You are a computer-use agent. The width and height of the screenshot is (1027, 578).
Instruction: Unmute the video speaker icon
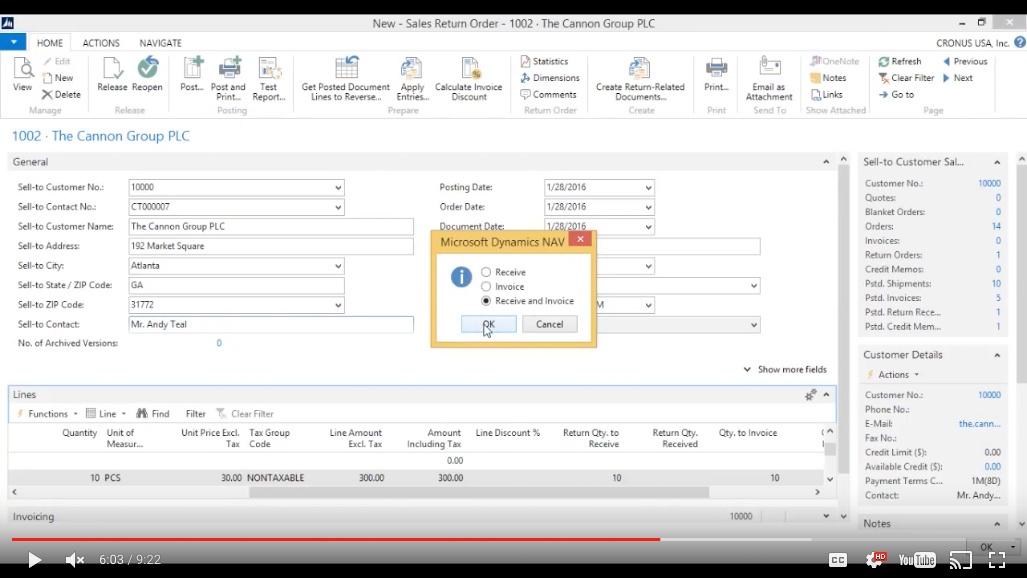(x=75, y=560)
